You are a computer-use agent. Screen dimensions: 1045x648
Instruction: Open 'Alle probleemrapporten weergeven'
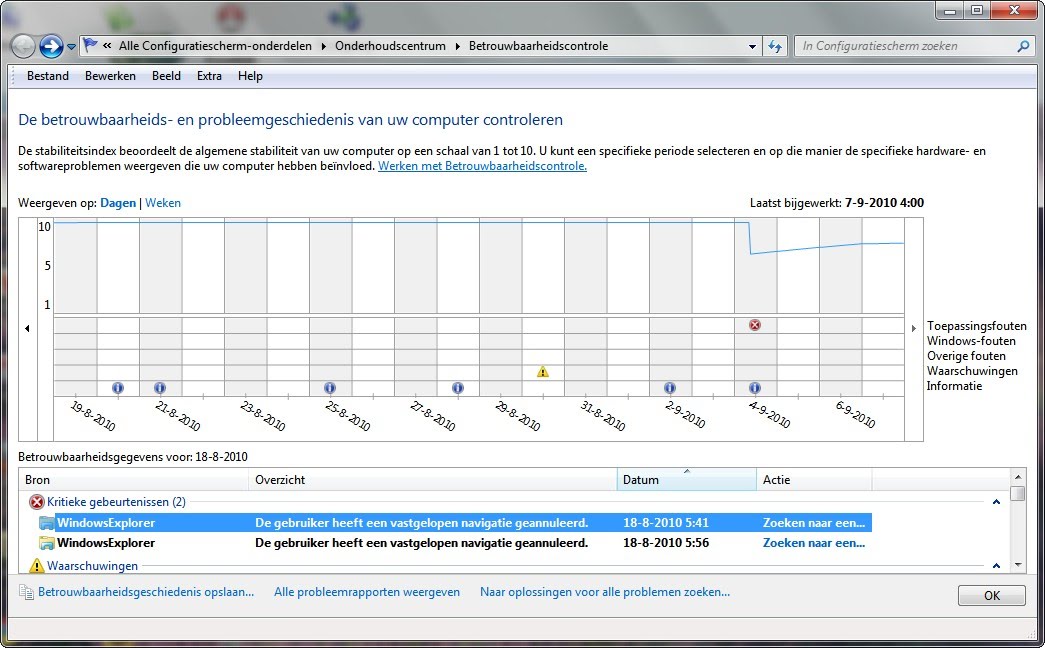pos(367,592)
